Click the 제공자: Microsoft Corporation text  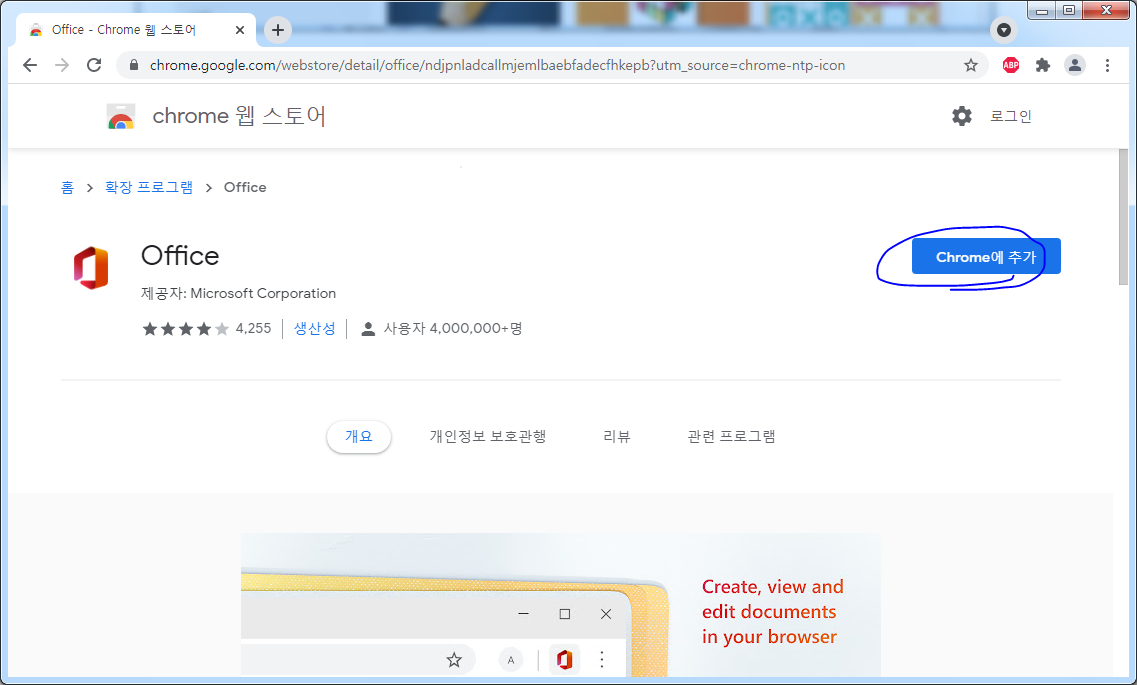click(239, 294)
